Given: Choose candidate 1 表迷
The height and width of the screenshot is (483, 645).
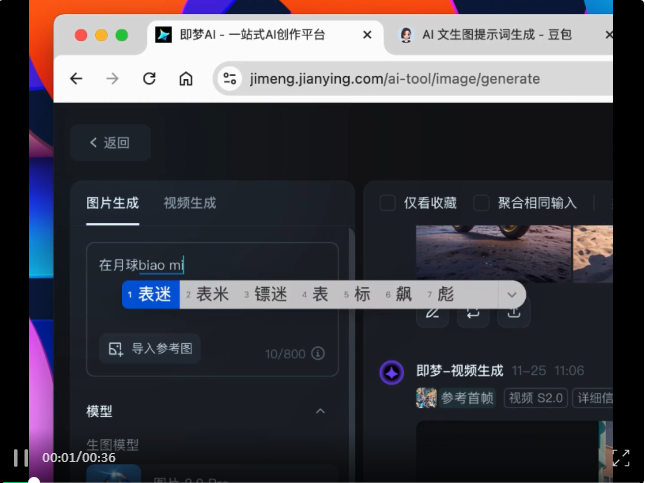Looking at the screenshot, I should click(151, 295).
